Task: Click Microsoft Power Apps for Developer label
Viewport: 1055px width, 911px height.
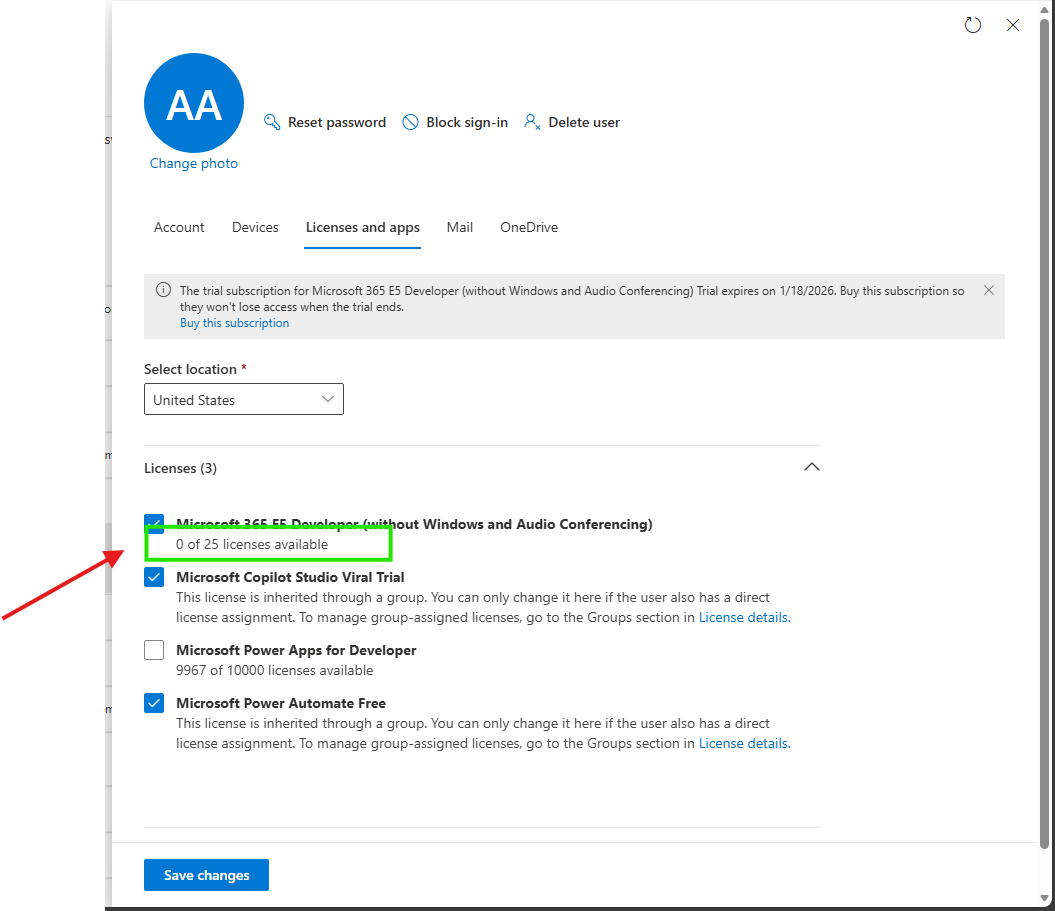Action: click(x=296, y=650)
